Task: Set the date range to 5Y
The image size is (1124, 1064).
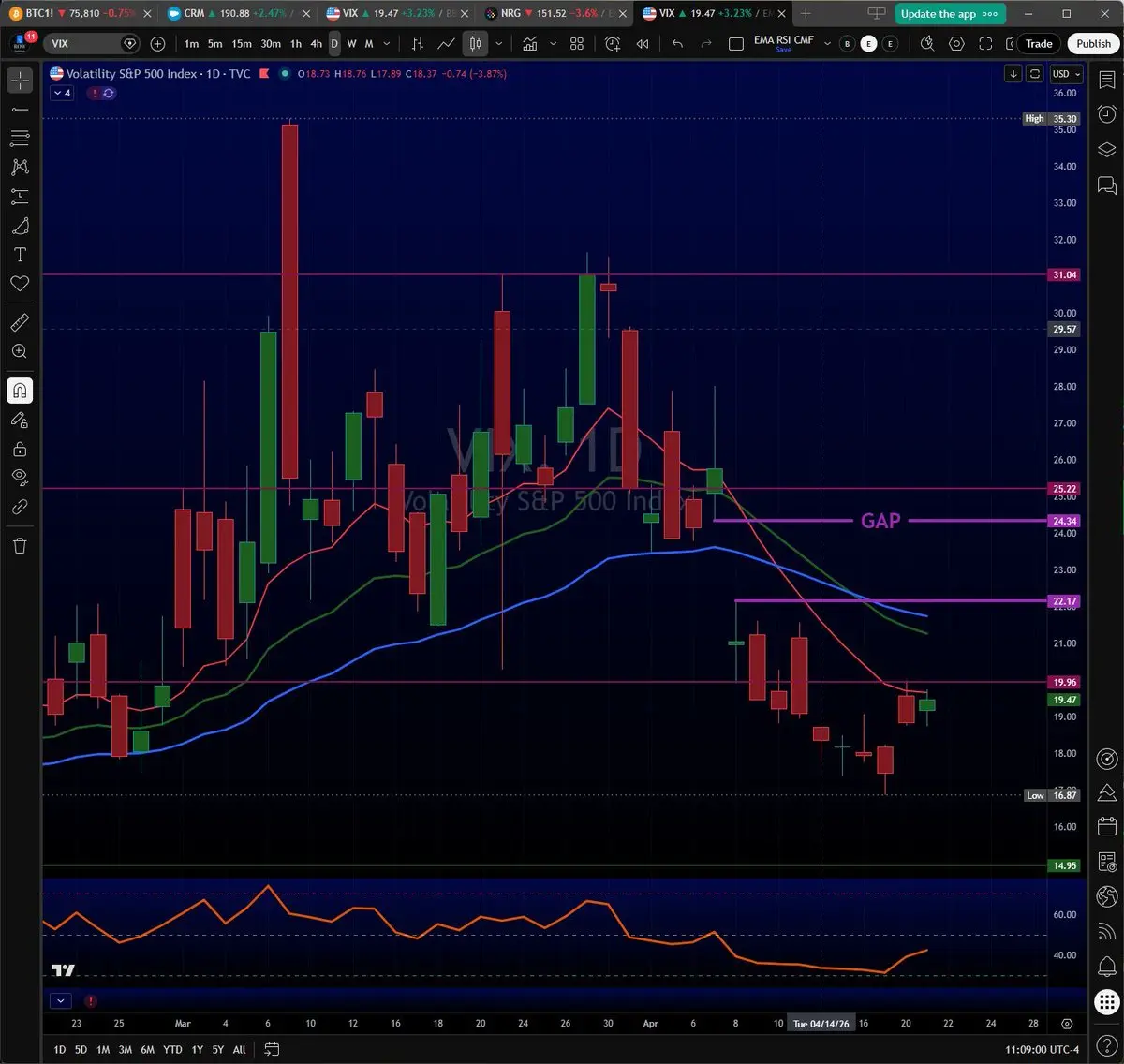Action: pos(217,1049)
